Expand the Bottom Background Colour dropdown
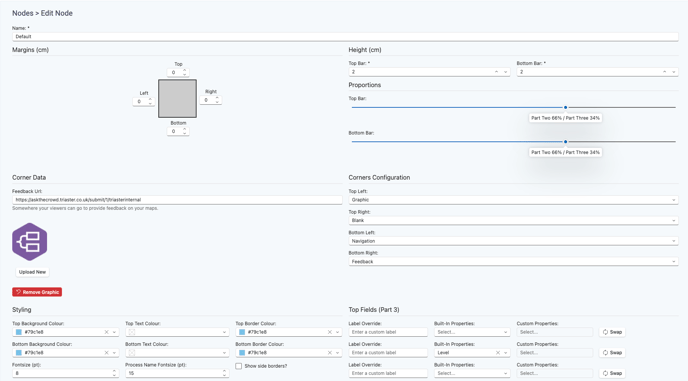 [114, 352]
